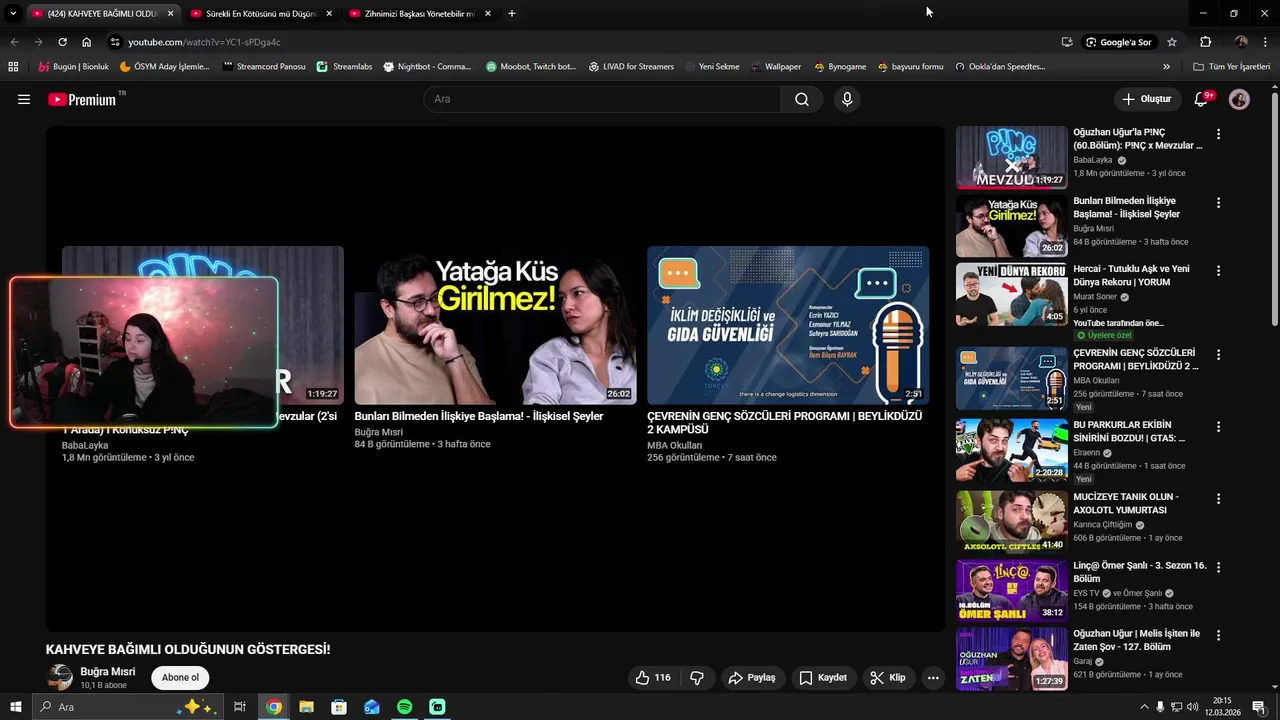Open Buğra Mısrı channel name link

tap(108, 672)
